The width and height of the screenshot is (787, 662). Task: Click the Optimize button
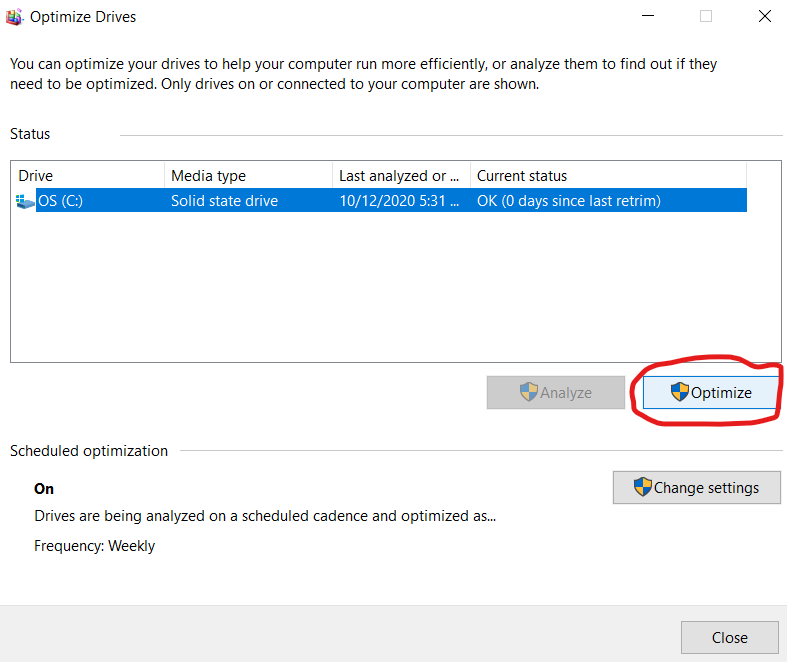711,392
